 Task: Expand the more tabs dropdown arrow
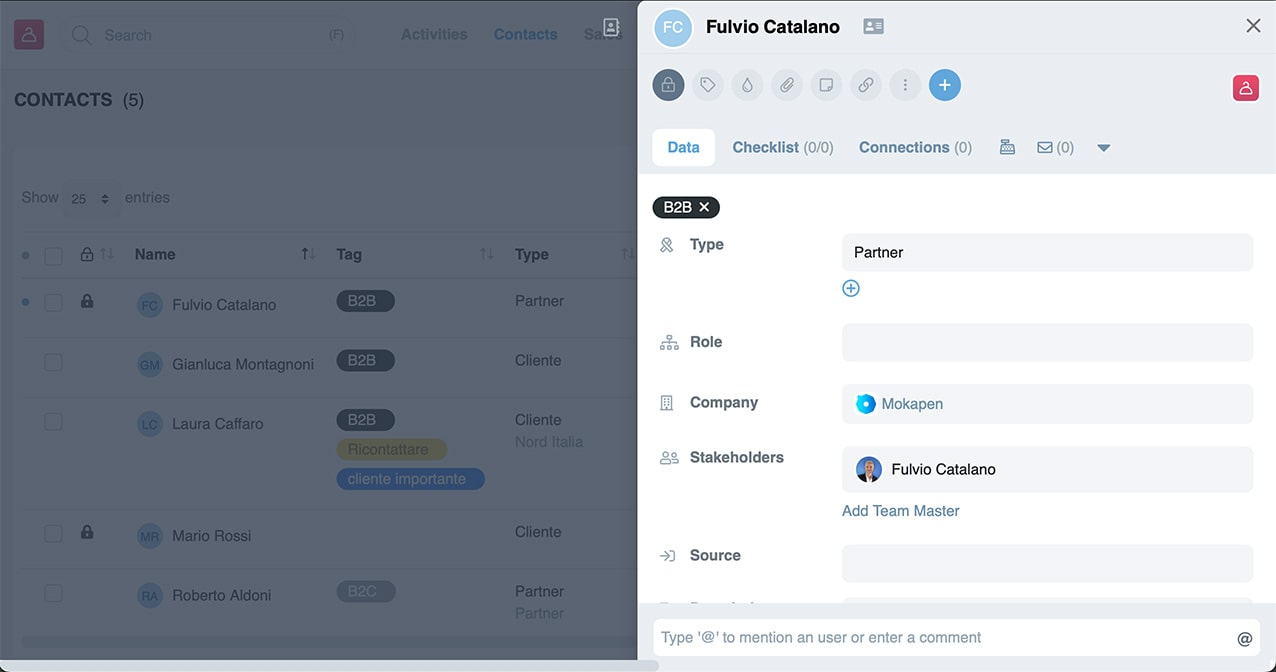point(1104,148)
